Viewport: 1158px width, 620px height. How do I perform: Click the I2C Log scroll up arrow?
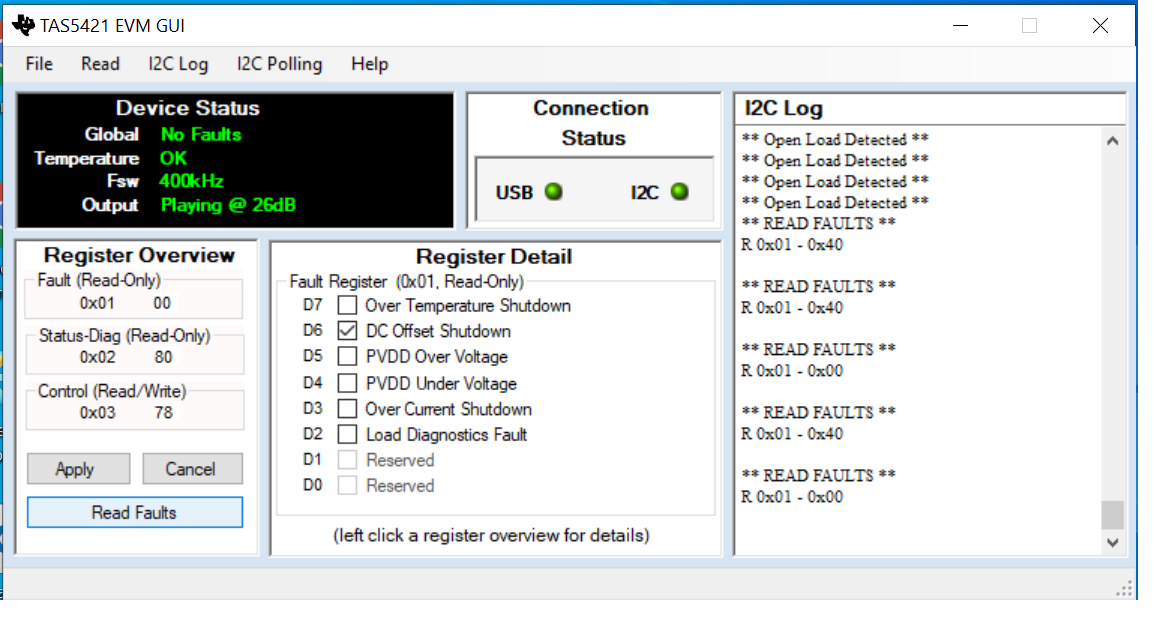point(1112,140)
